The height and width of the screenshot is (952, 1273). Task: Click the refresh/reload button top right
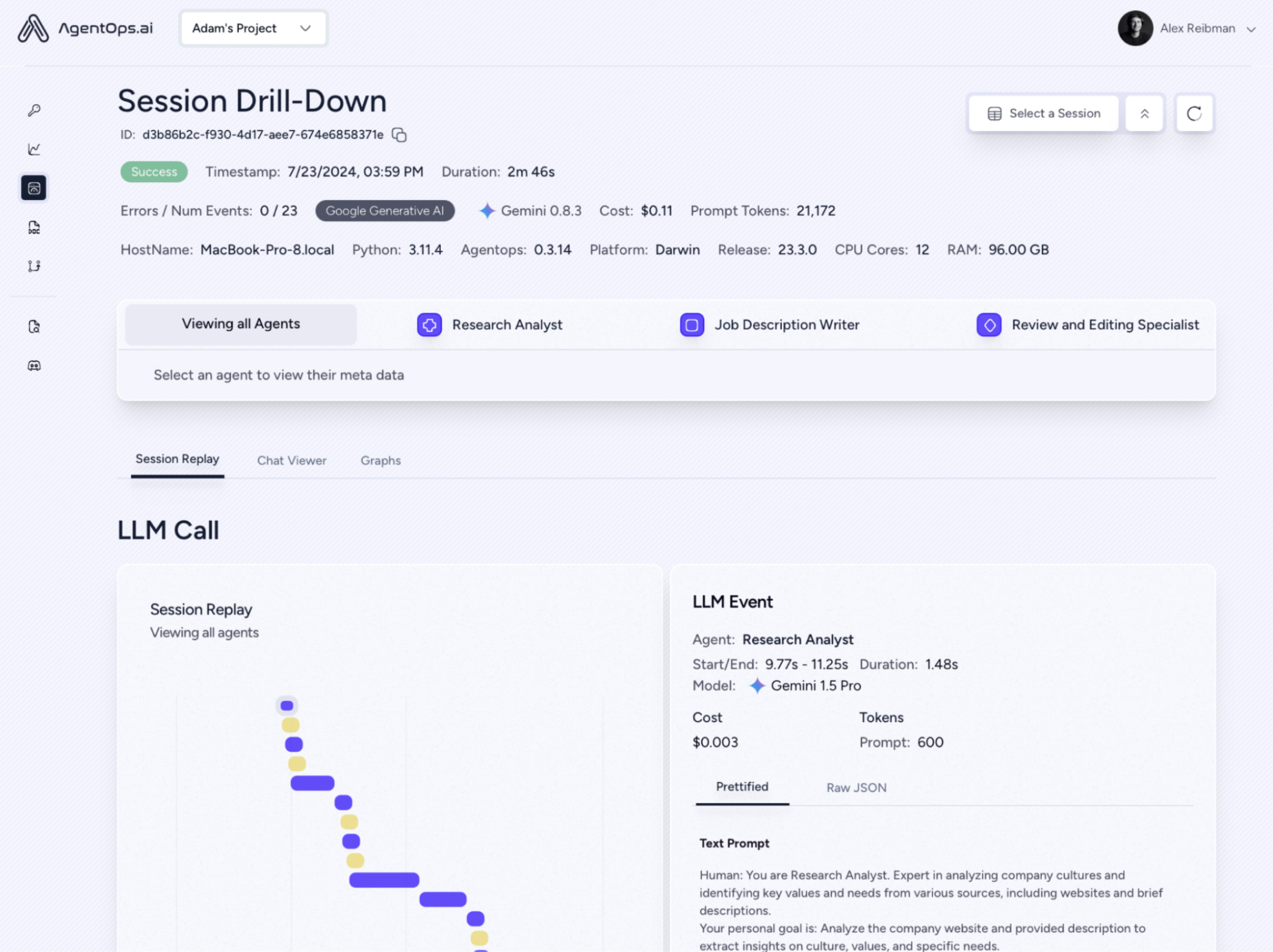[1194, 113]
